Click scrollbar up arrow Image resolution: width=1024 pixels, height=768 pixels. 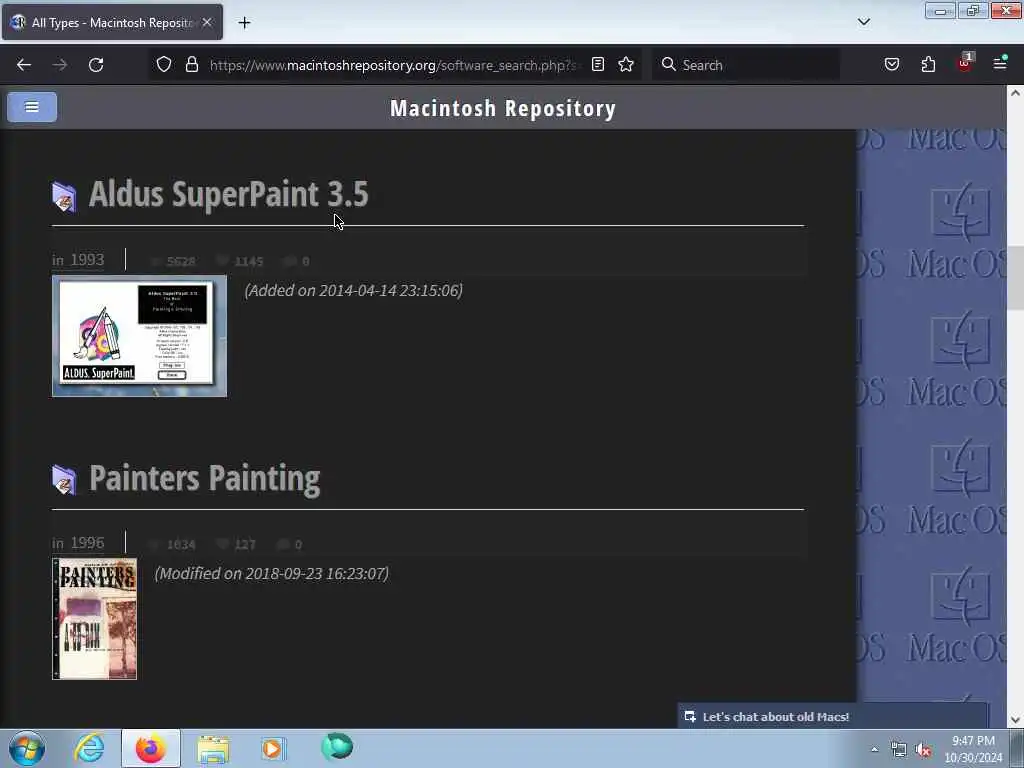[1015, 93]
